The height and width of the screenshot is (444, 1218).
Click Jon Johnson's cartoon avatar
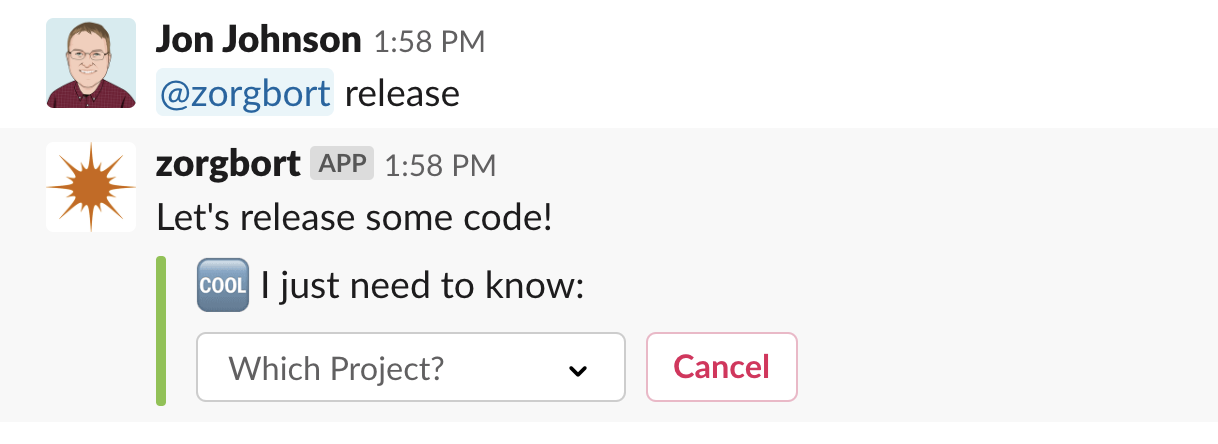coord(91,63)
